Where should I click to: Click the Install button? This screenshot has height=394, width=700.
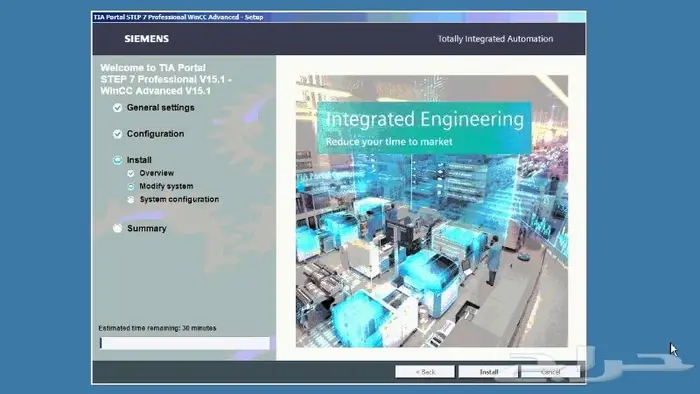pyautogui.click(x=488, y=372)
